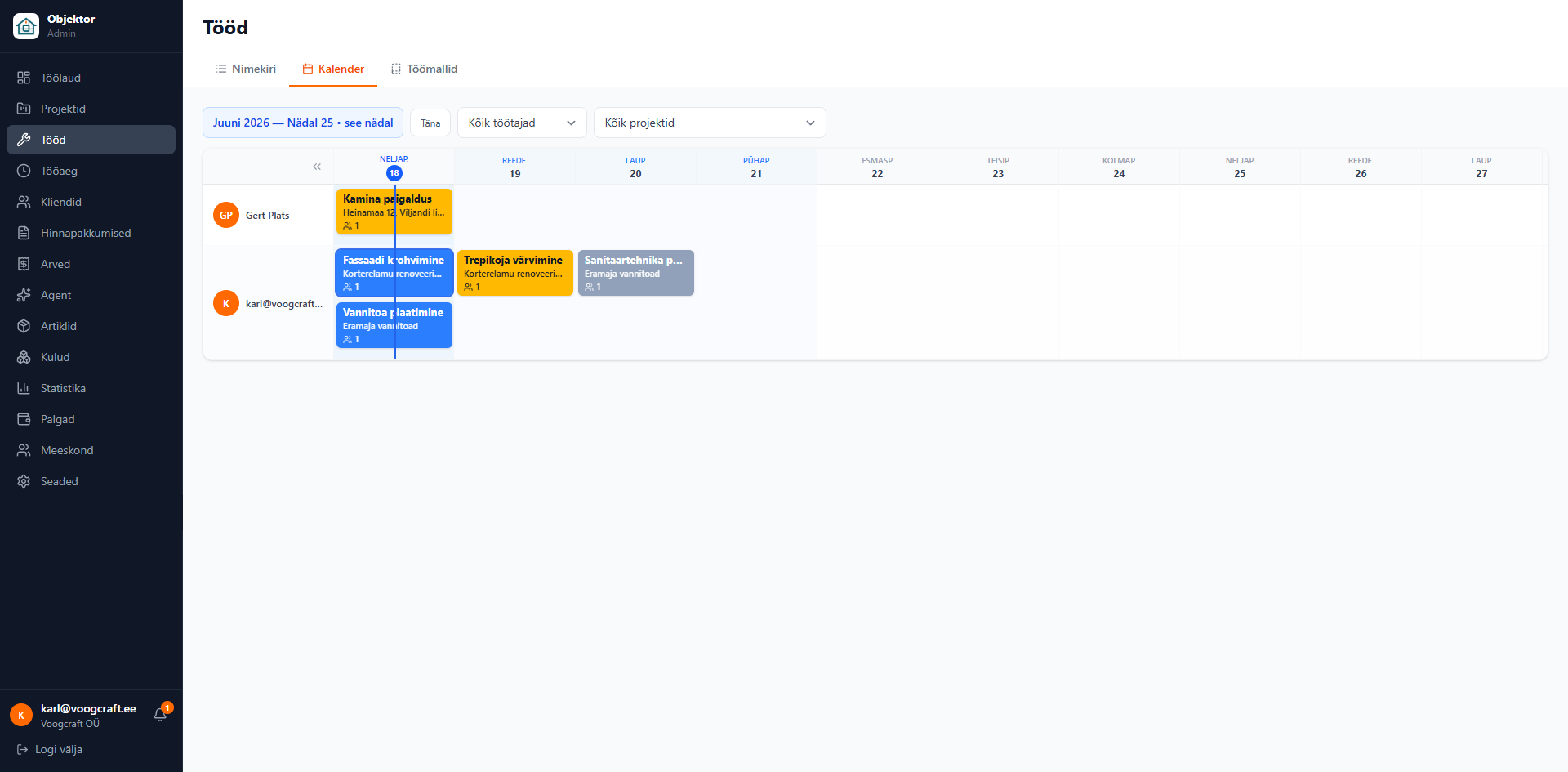Viewport: 1568px width, 772px height.
Task: Click the notifications bell icon
Action: 160,715
